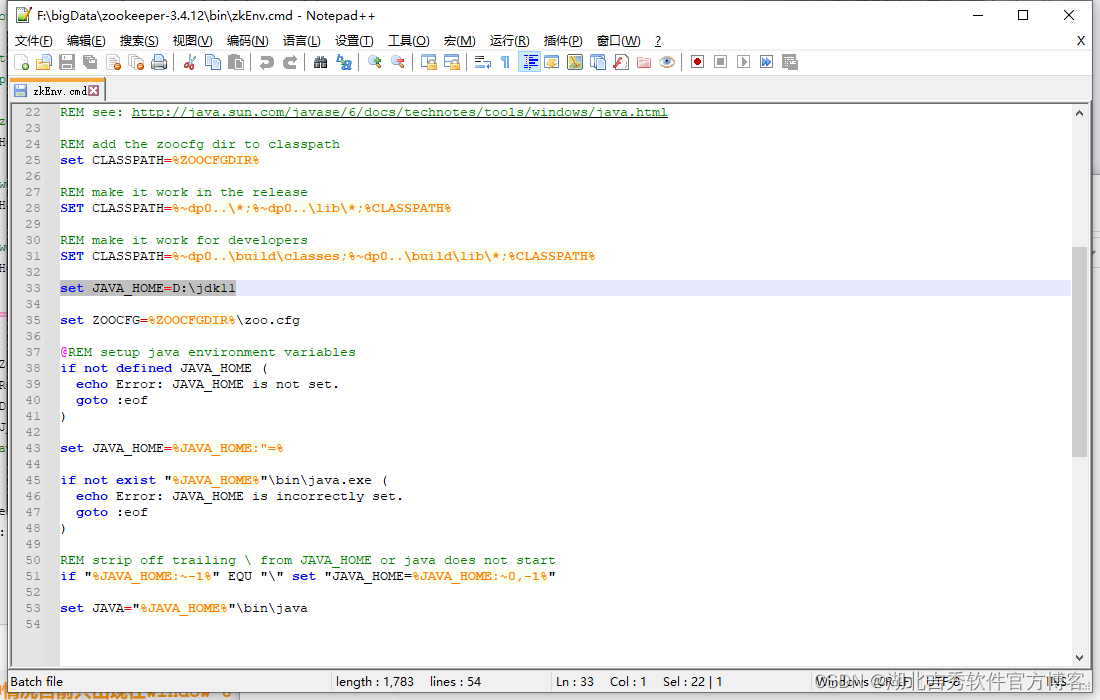1100x700 pixels.
Task: Undo the last edit
Action: [266, 62]
